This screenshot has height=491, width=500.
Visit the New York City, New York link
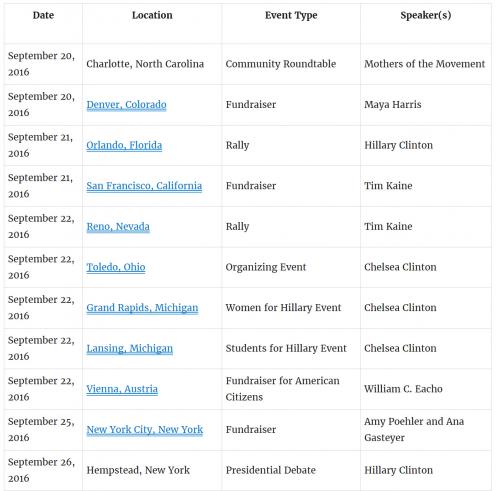[x=145, y=430]
